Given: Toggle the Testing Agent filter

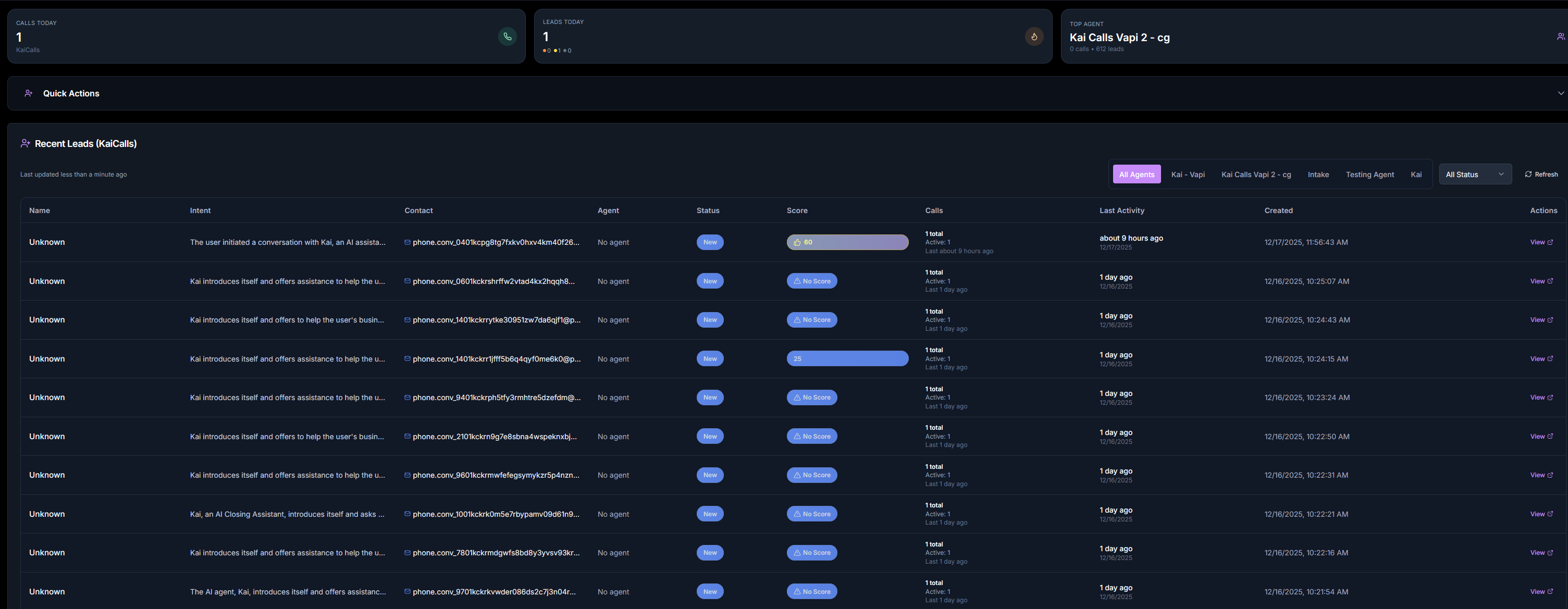Looking at the screenshot, I should click(1370, 174).
